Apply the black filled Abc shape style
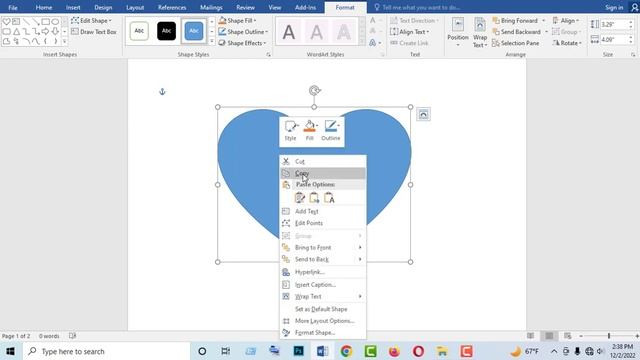The width and height of the screenshot is (640, 360). click(x=167, y=31)
